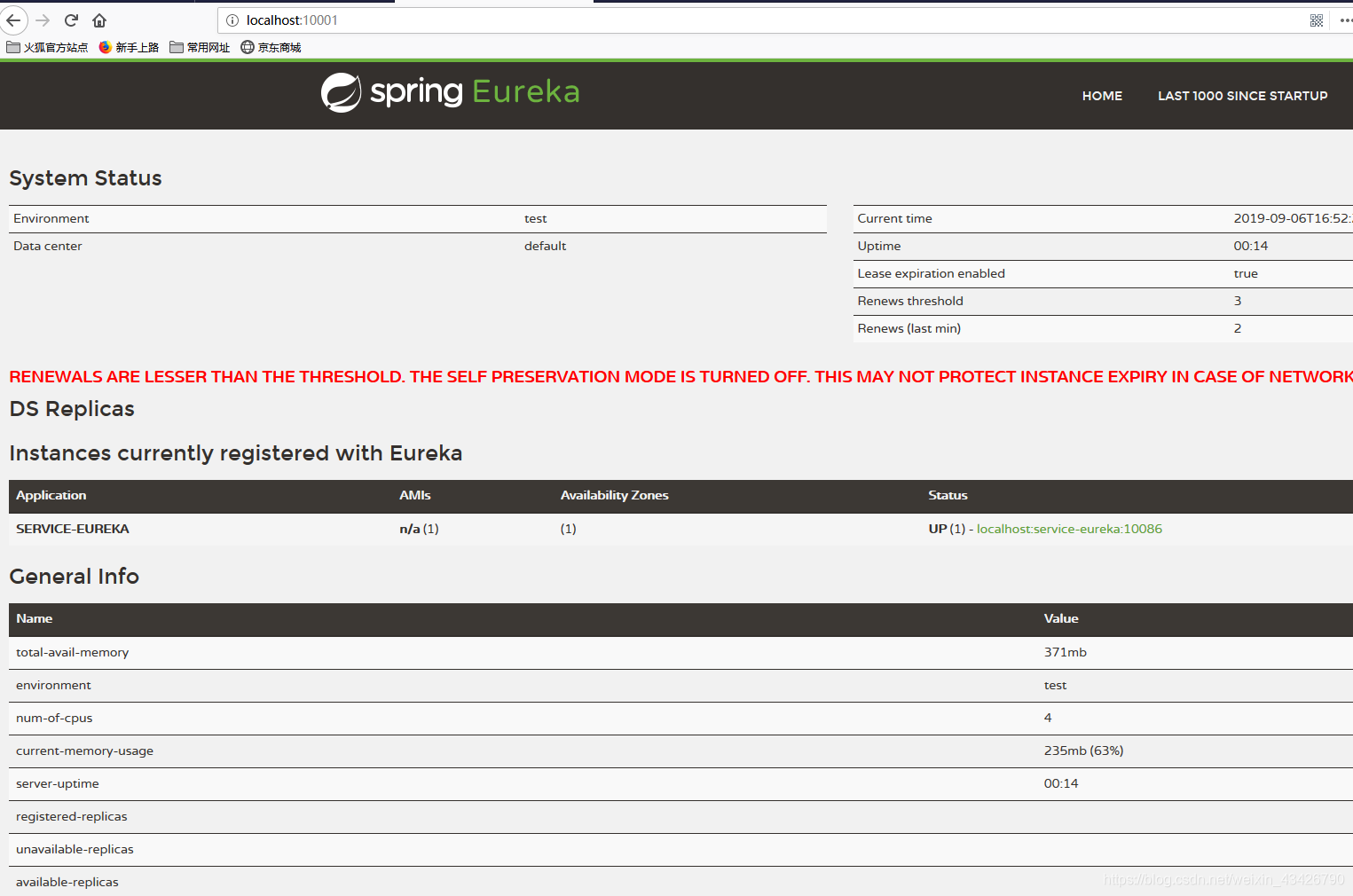Open the 新手上路 Firefox bookmark
This screenshot has width=1353, height=896.
129,48
